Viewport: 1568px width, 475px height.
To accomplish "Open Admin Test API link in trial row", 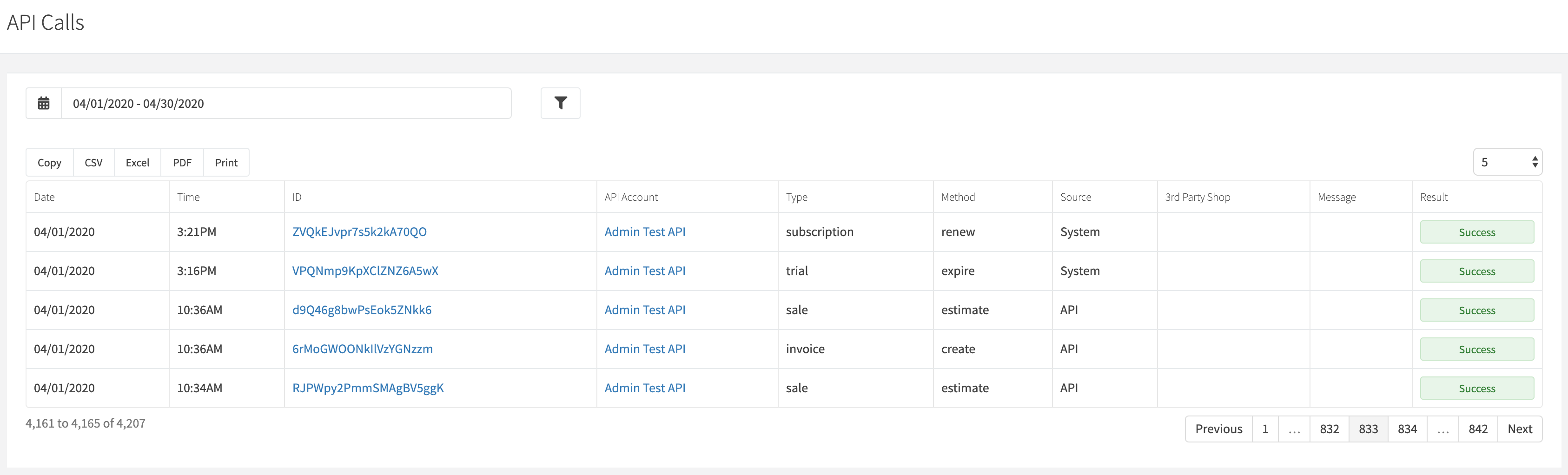I will point(645,270).
